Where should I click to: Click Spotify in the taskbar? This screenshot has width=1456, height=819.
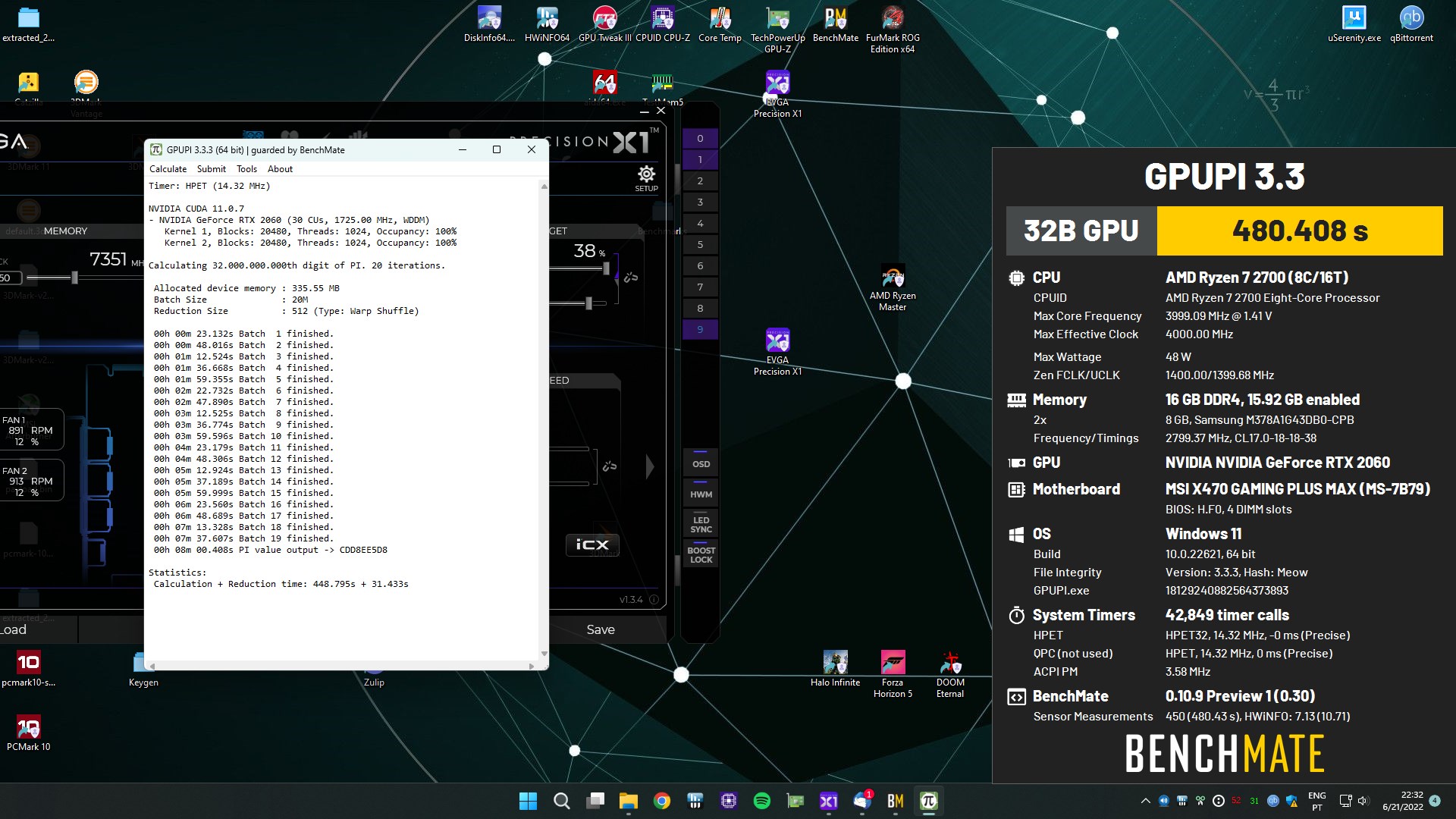pos(761,801)
